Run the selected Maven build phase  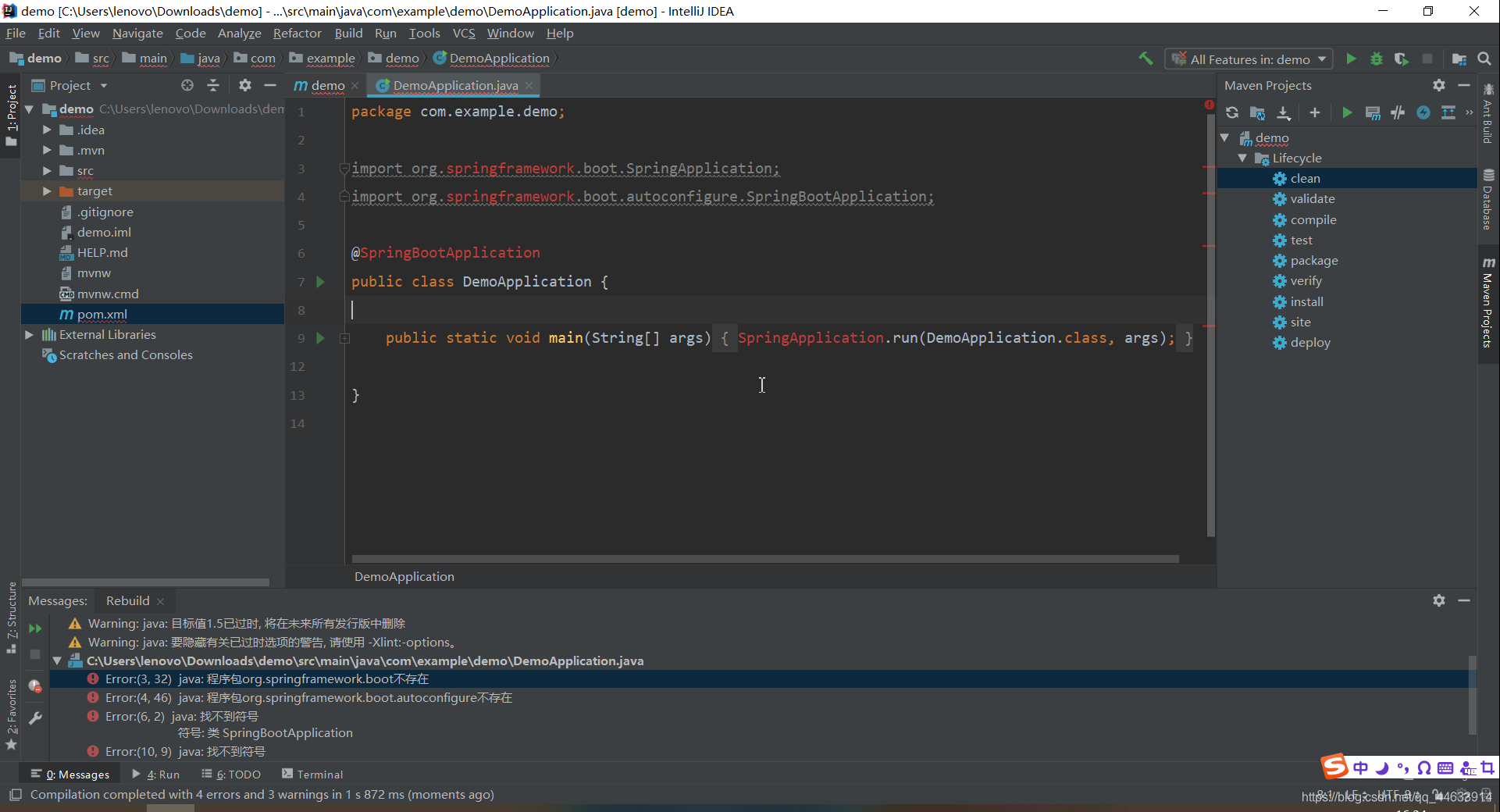pos(1347,112)
